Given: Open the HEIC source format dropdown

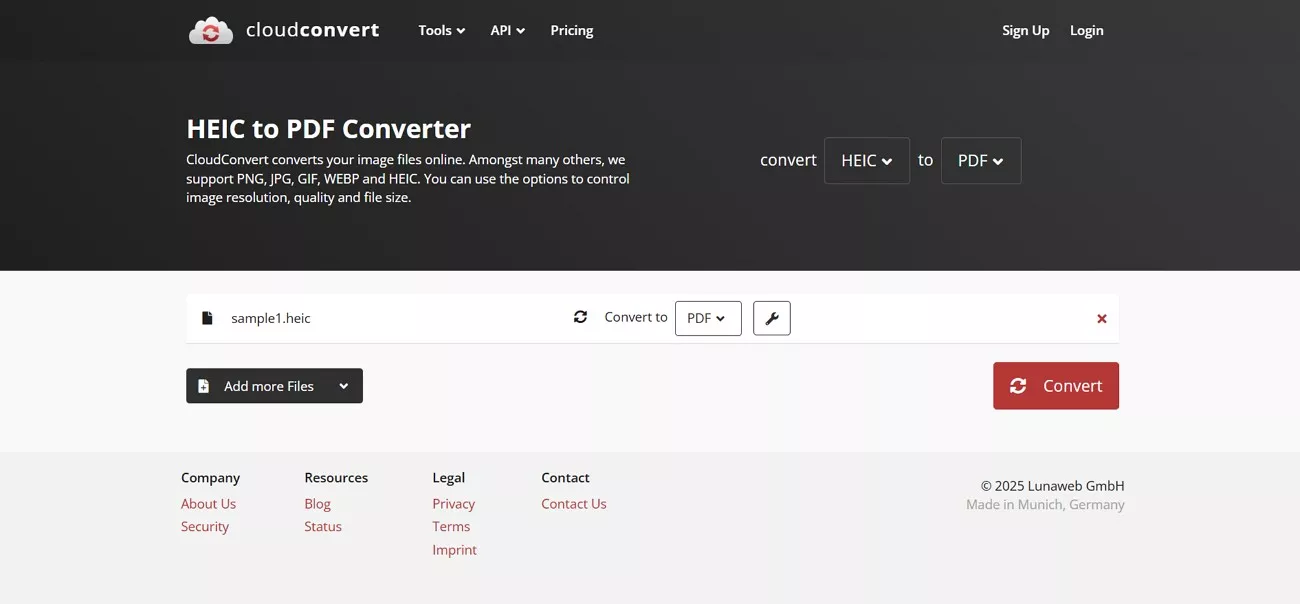Looking at the screenshot, I should click(866, 160).
